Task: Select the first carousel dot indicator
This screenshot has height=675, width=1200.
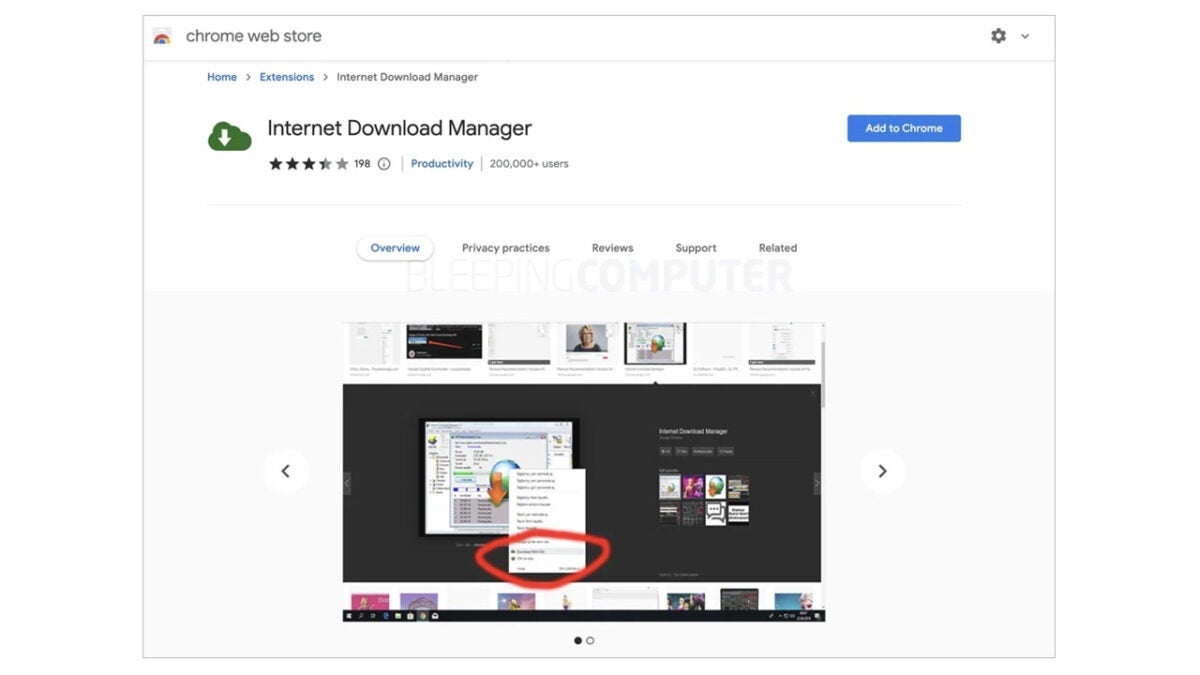Action: (x=578, y=640)
